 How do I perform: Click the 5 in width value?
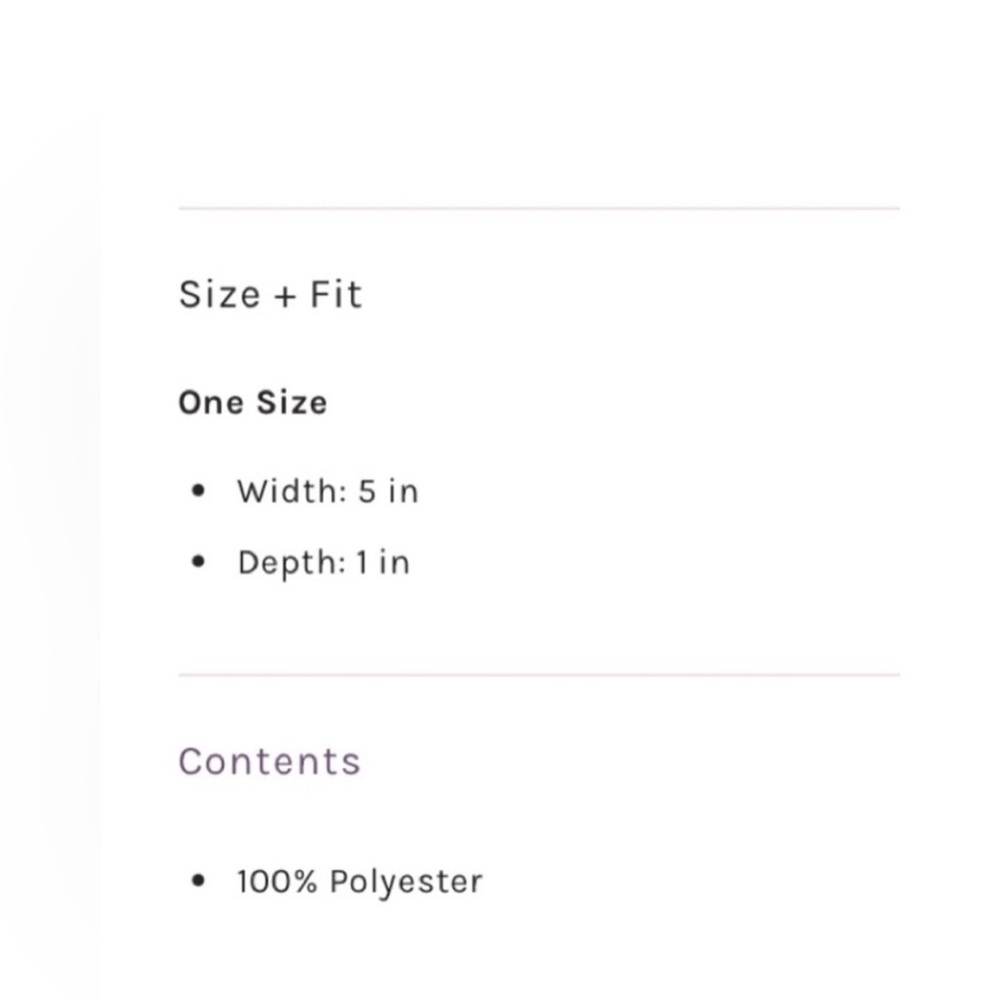pyautogui.click(x=367, y=491)
